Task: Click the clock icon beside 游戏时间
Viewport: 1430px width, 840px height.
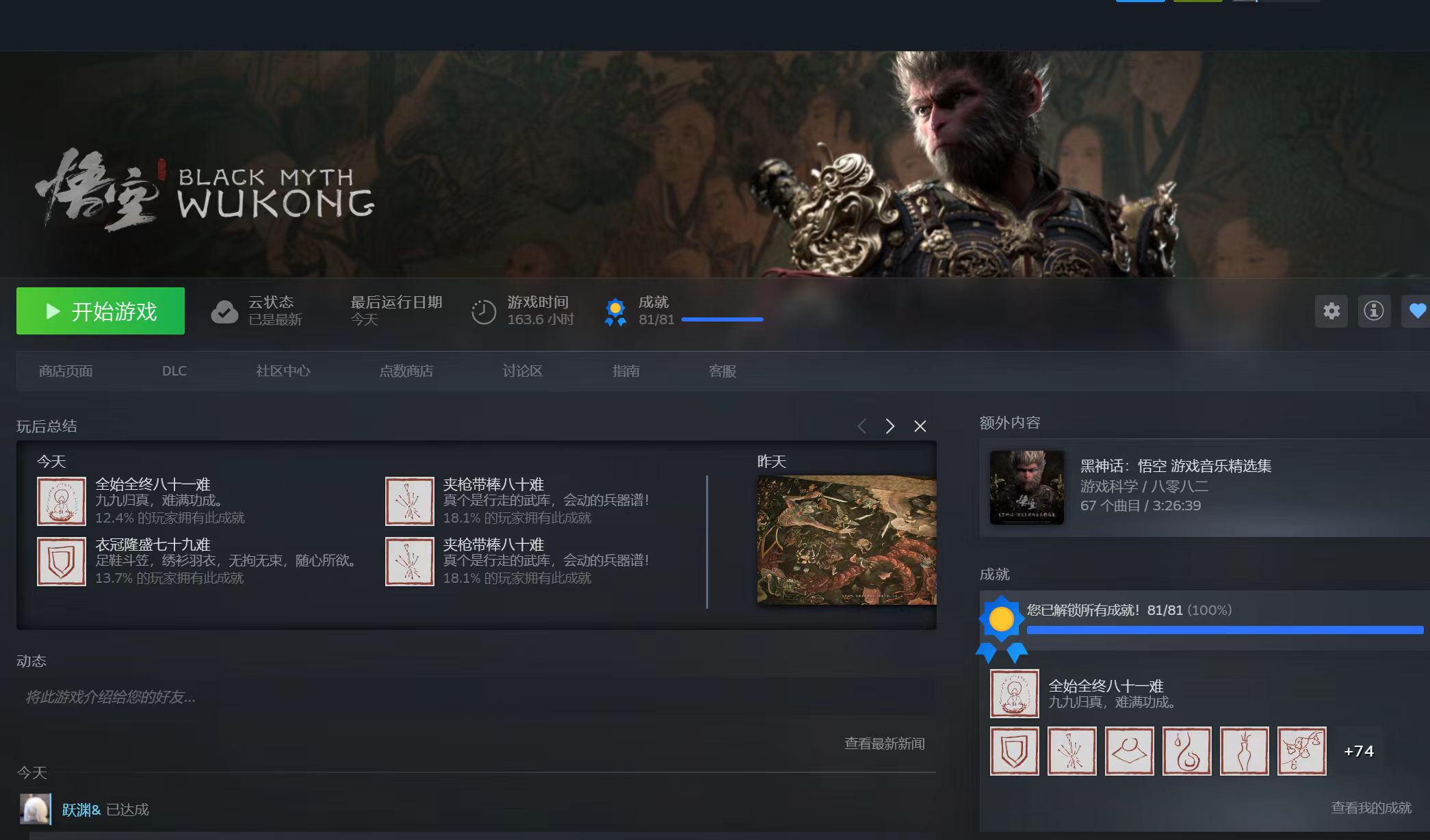Action: point(483,312)
